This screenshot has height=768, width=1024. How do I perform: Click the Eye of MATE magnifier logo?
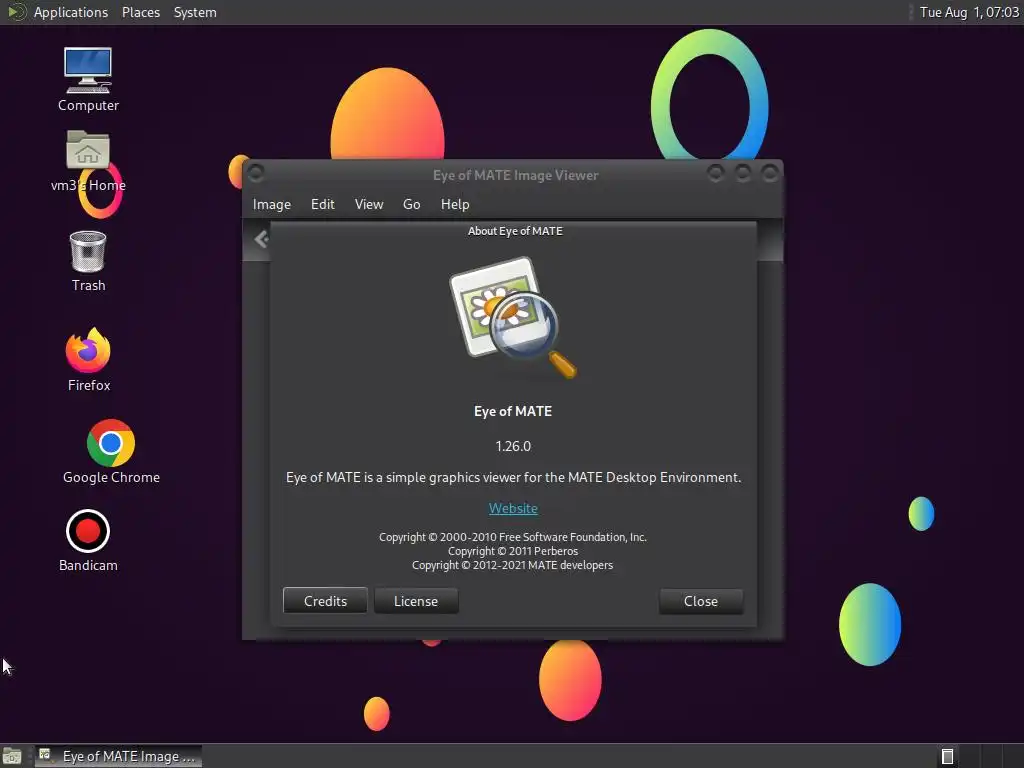[x=513, y=318]
